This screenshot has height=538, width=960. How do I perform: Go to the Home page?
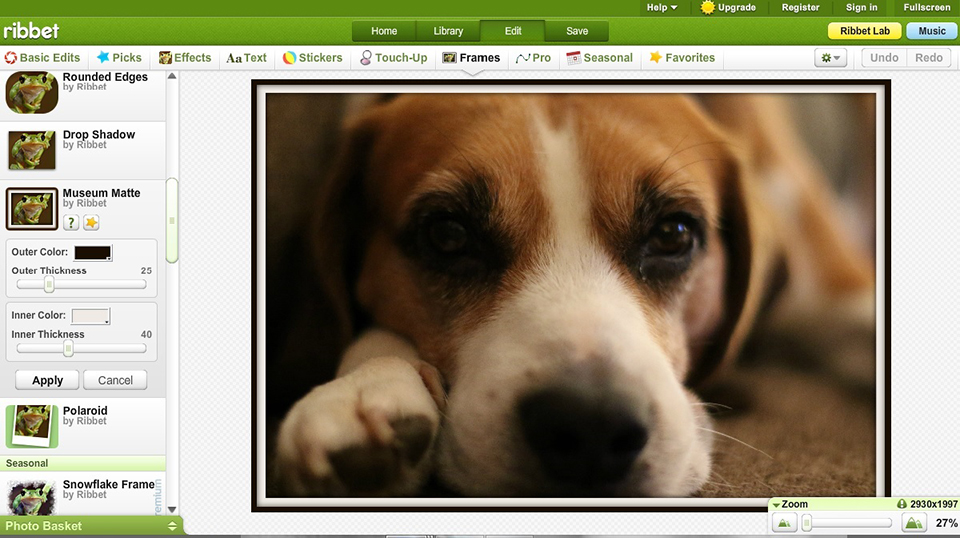tap(384, 31)
